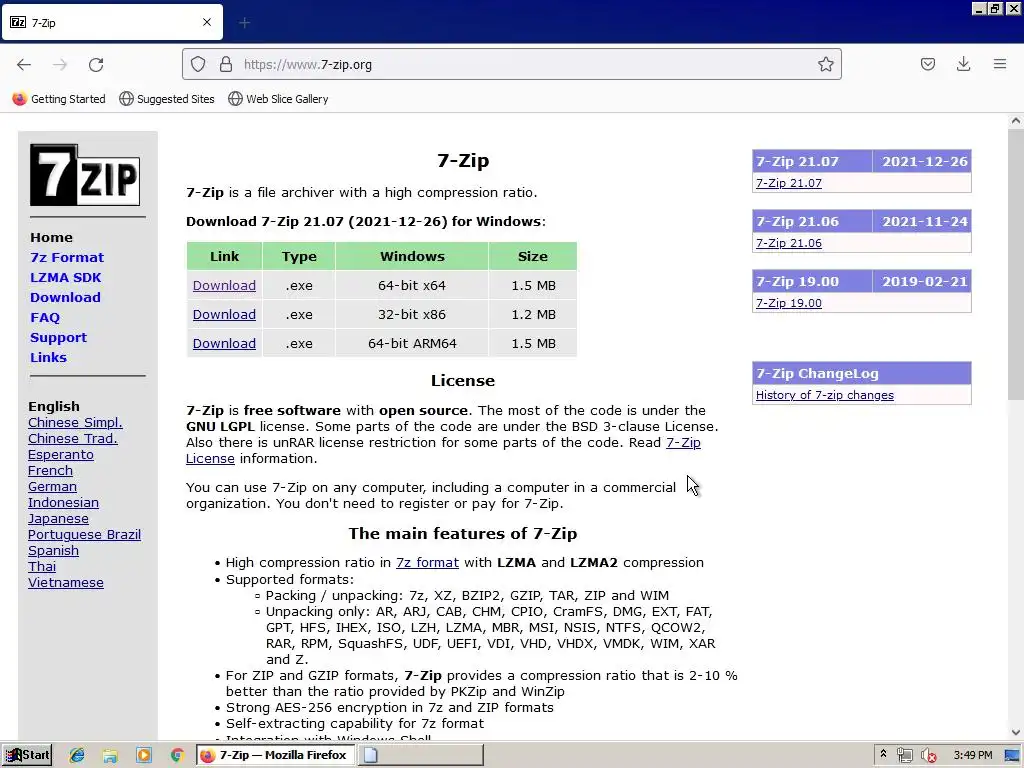The image size is (1024, 768).
Task: Click the muted volume tray icon
Action: tap(929, 755)
